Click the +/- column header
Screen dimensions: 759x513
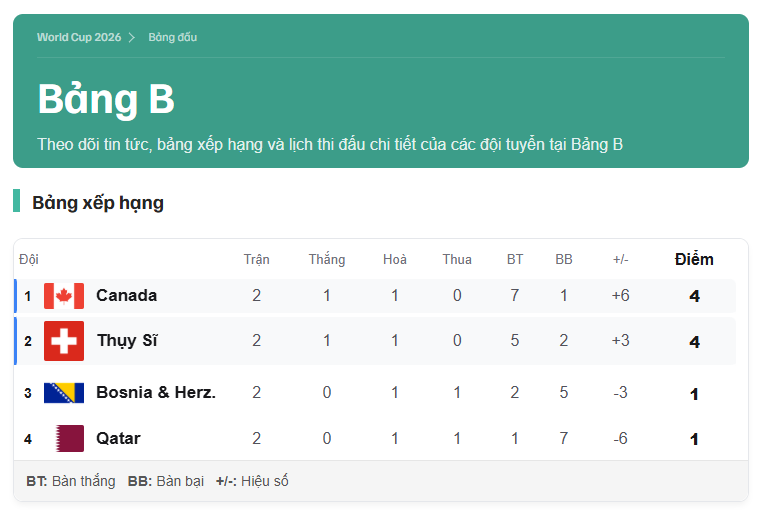coord(621,259)
